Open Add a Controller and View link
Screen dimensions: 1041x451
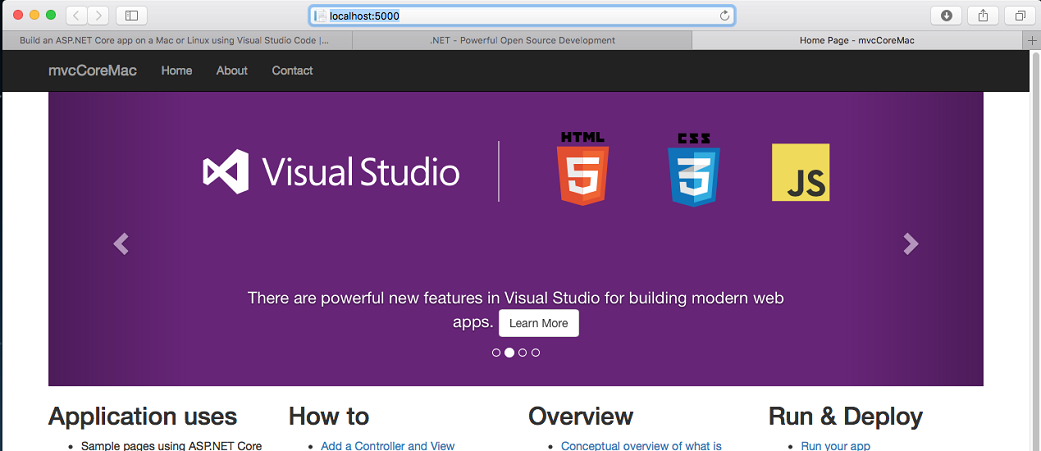[388, 446]
